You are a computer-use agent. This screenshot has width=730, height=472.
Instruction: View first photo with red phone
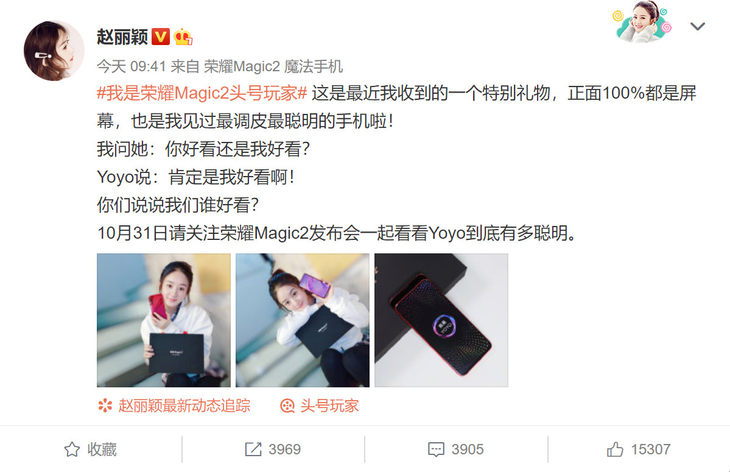[163, 320]
